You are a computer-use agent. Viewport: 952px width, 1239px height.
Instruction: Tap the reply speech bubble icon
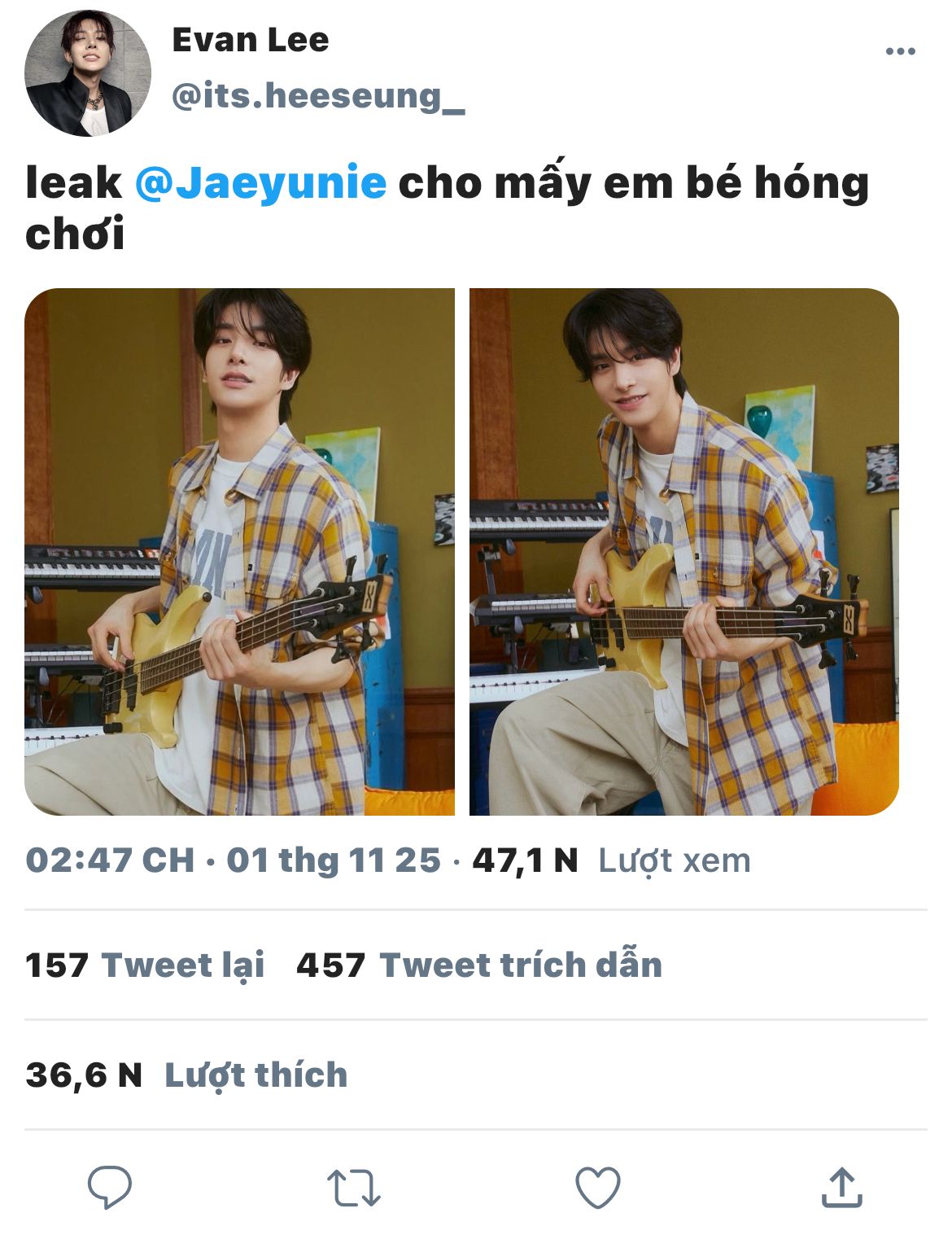click(x=110, y=1187)
